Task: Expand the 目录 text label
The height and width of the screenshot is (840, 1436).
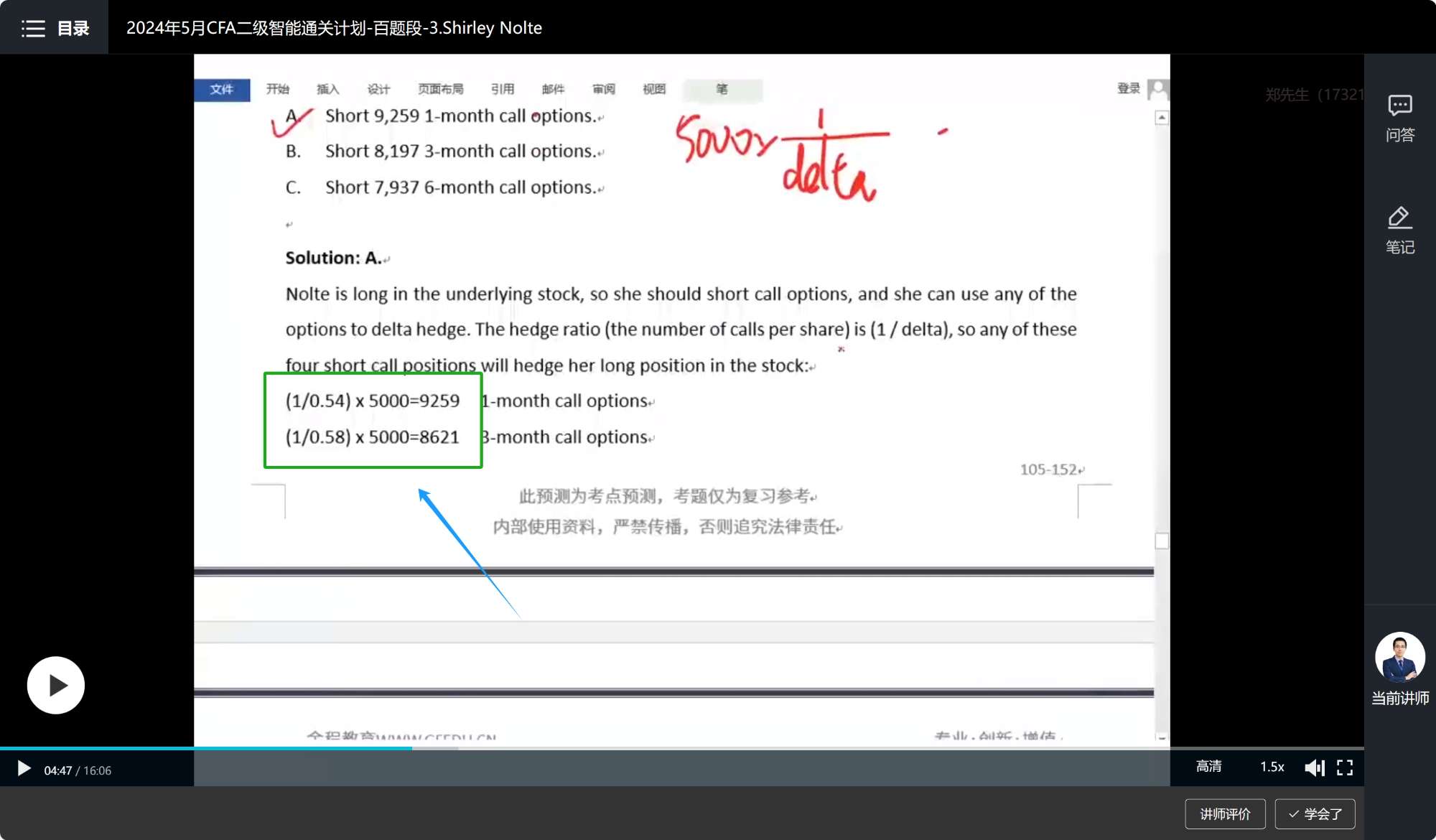Action: [73, 28]
